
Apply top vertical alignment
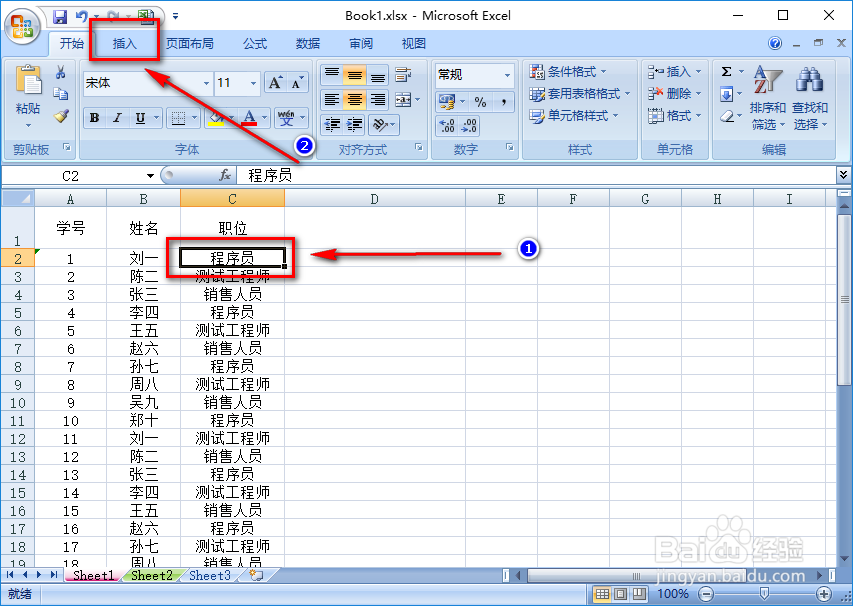[332, 75]
